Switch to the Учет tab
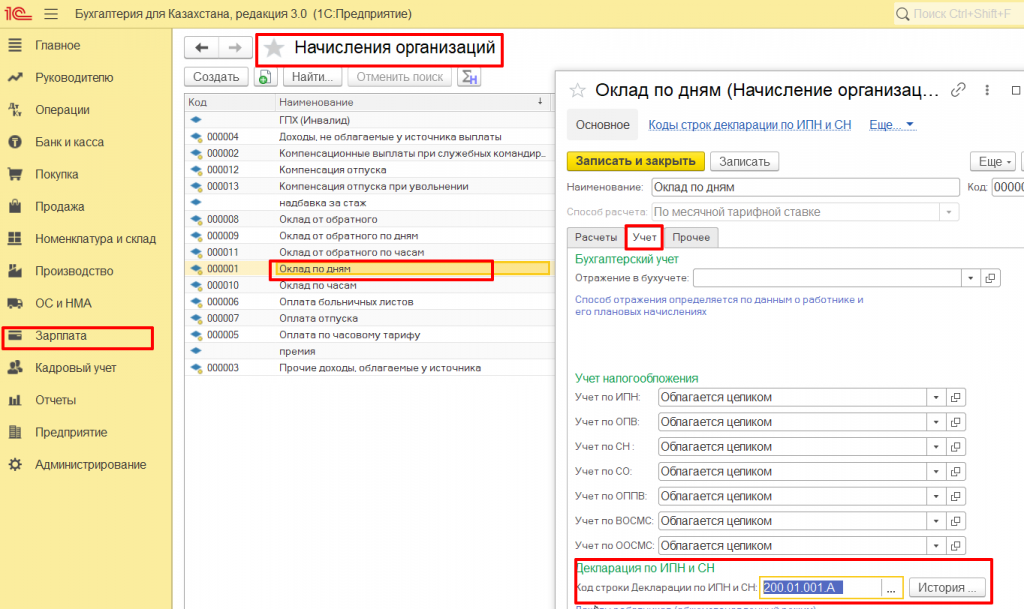 click(644, 237)
